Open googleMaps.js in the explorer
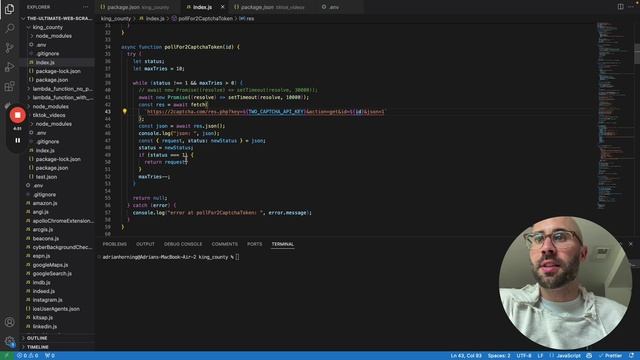This screenshot has height=360, width=640. (50, 265)
